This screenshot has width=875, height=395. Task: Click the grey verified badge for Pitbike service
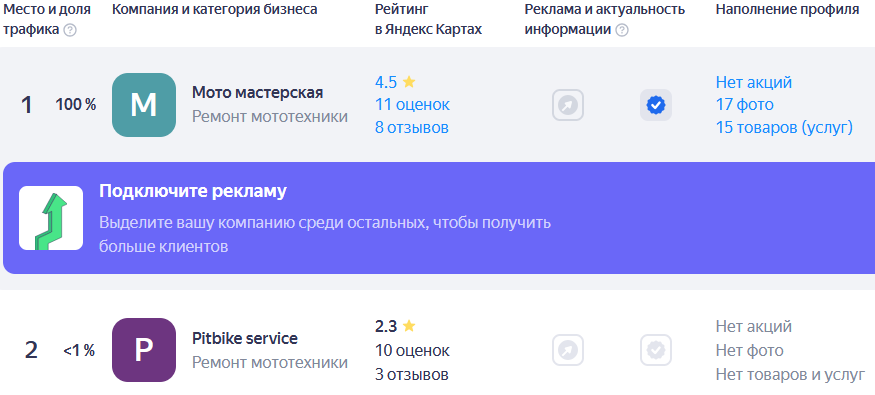point(656,350)
